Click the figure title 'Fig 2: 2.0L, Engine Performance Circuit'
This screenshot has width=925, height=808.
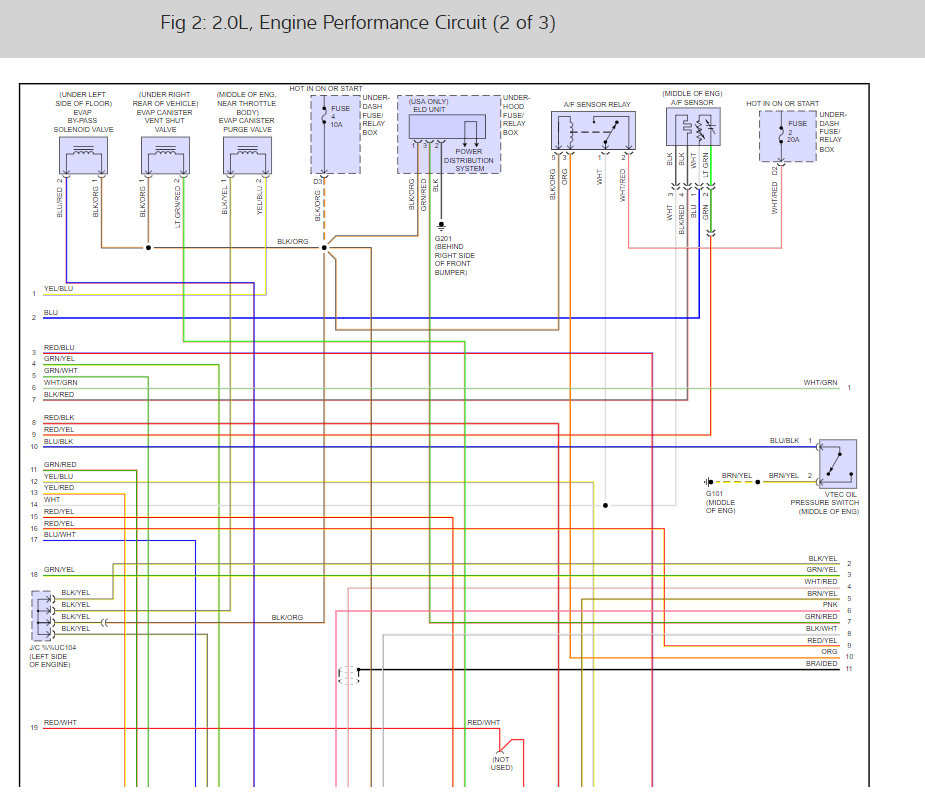pos(357,22)
